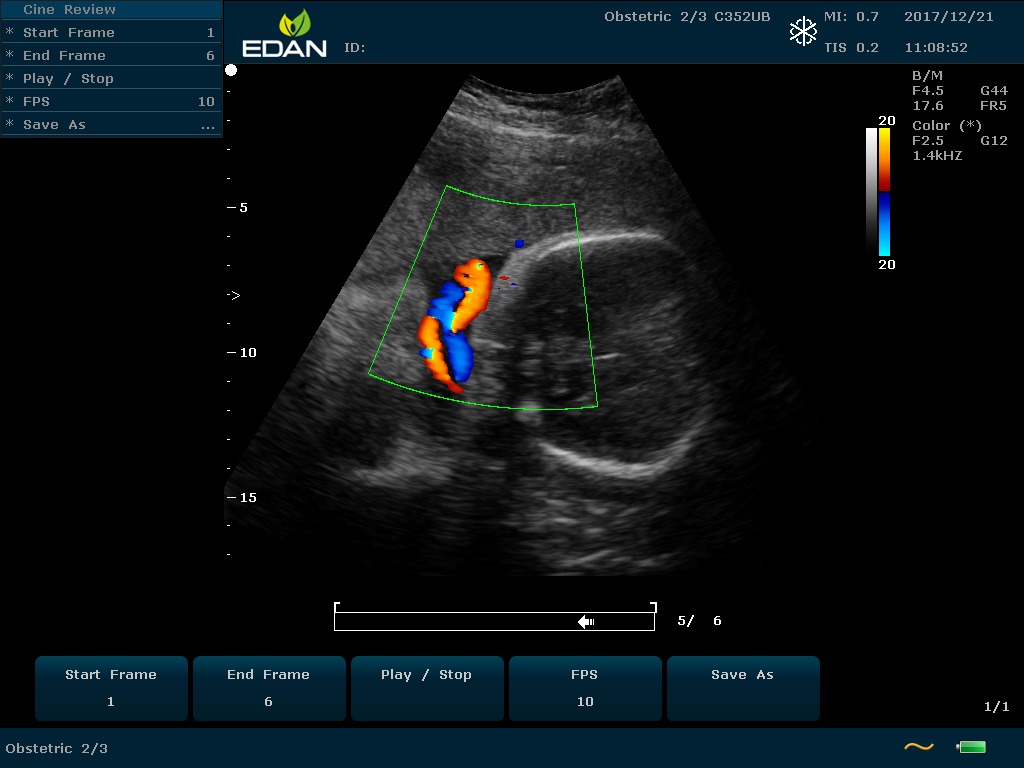Click the patient ID field in header
Viewport: 1024px width, 768px height.
pyautogui.click(x=355, y=48)
